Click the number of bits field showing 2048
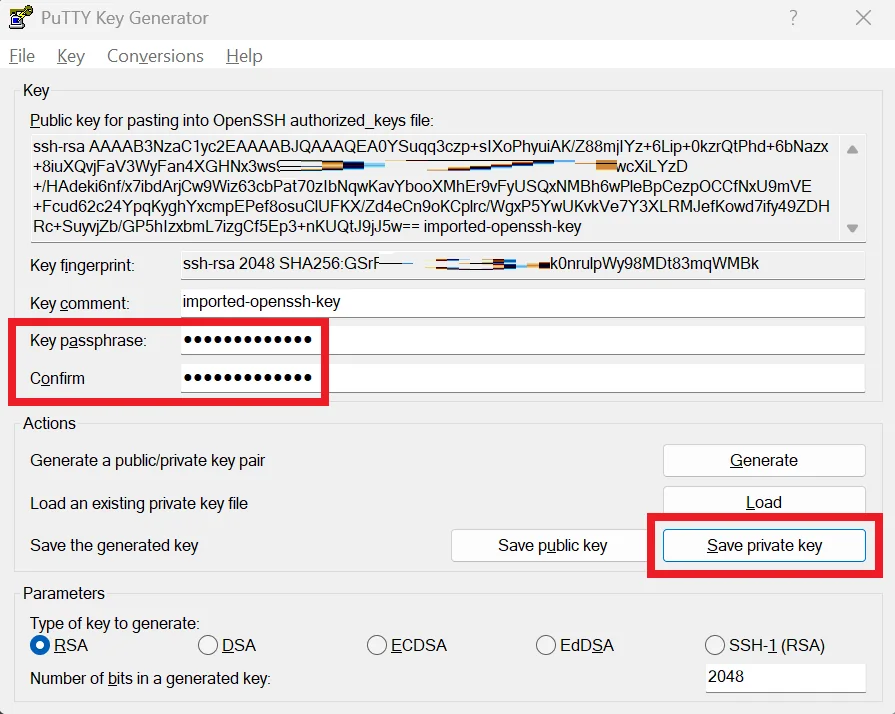 (x=785, y=677)
